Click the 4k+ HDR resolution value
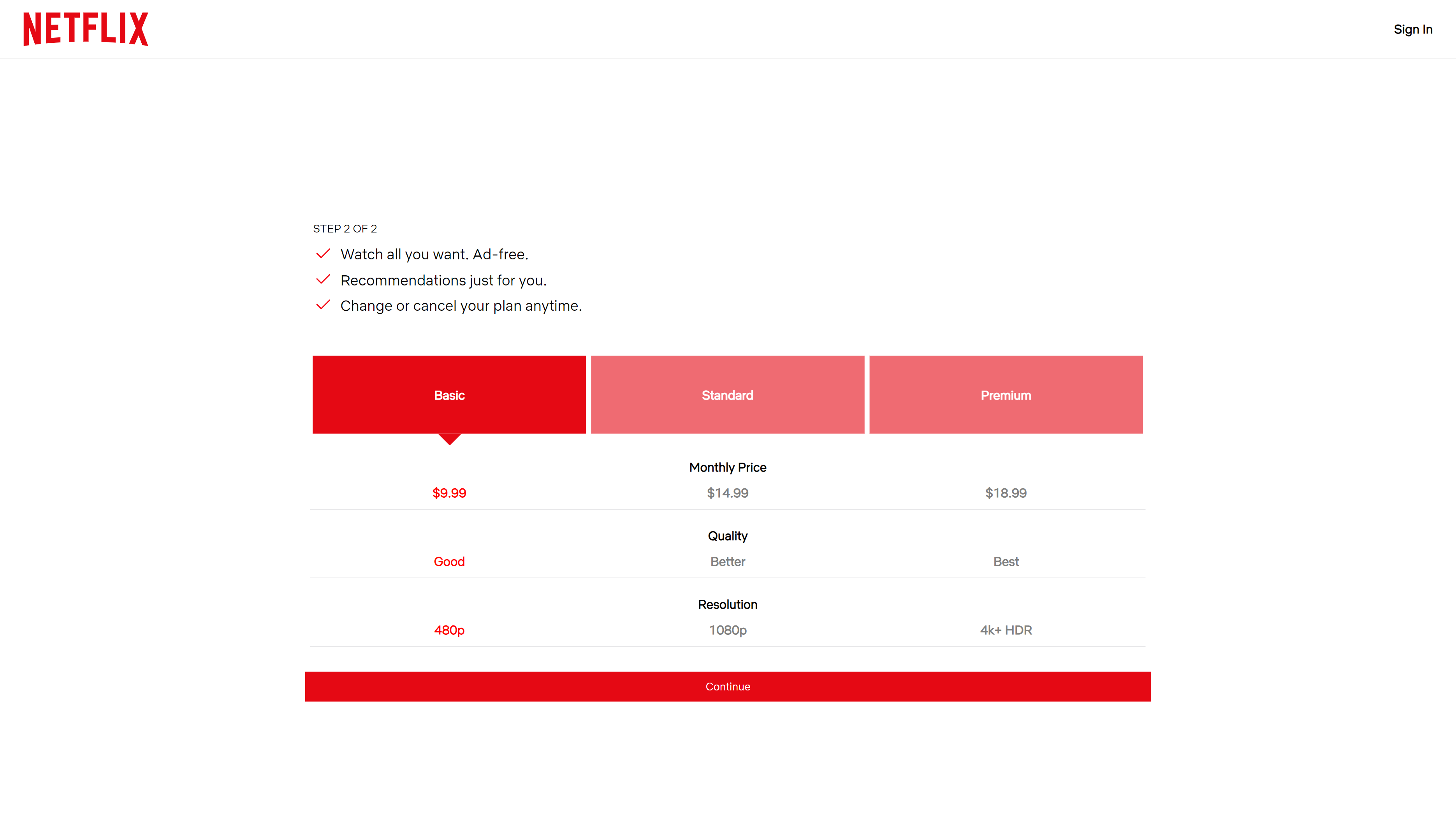Image resolution: width=1456 pixels, height=824 pixels. (x=1006, y=630)
